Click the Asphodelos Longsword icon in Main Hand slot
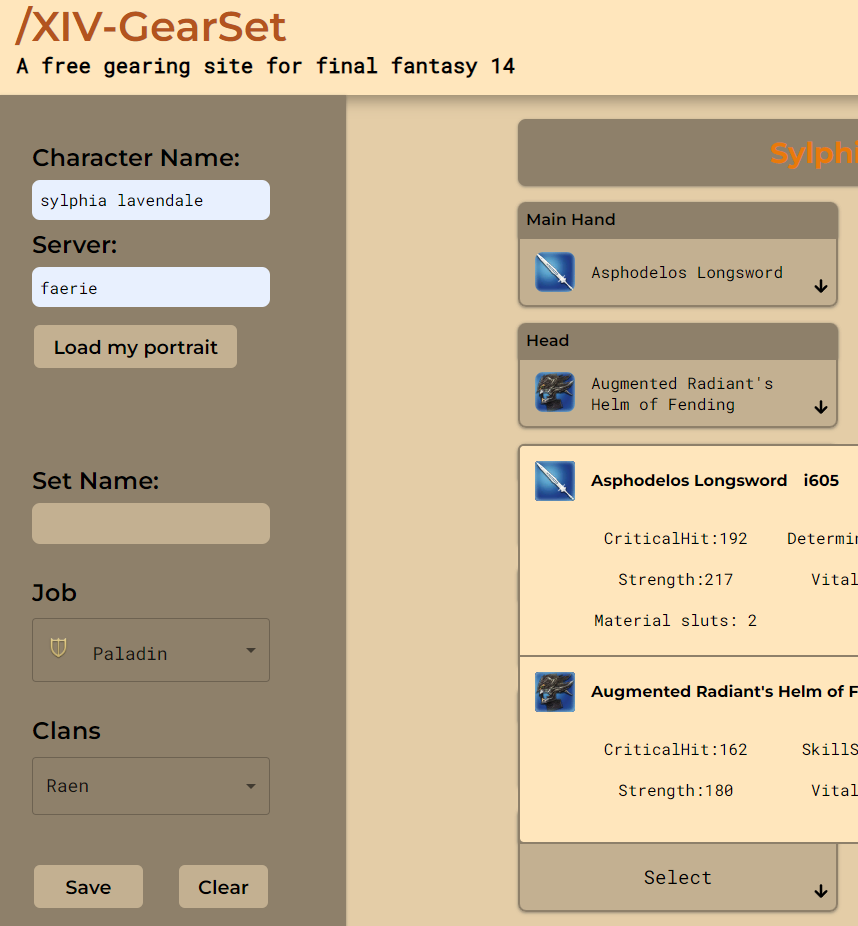Viewport: 858px width, 926px height. (554, 272)
